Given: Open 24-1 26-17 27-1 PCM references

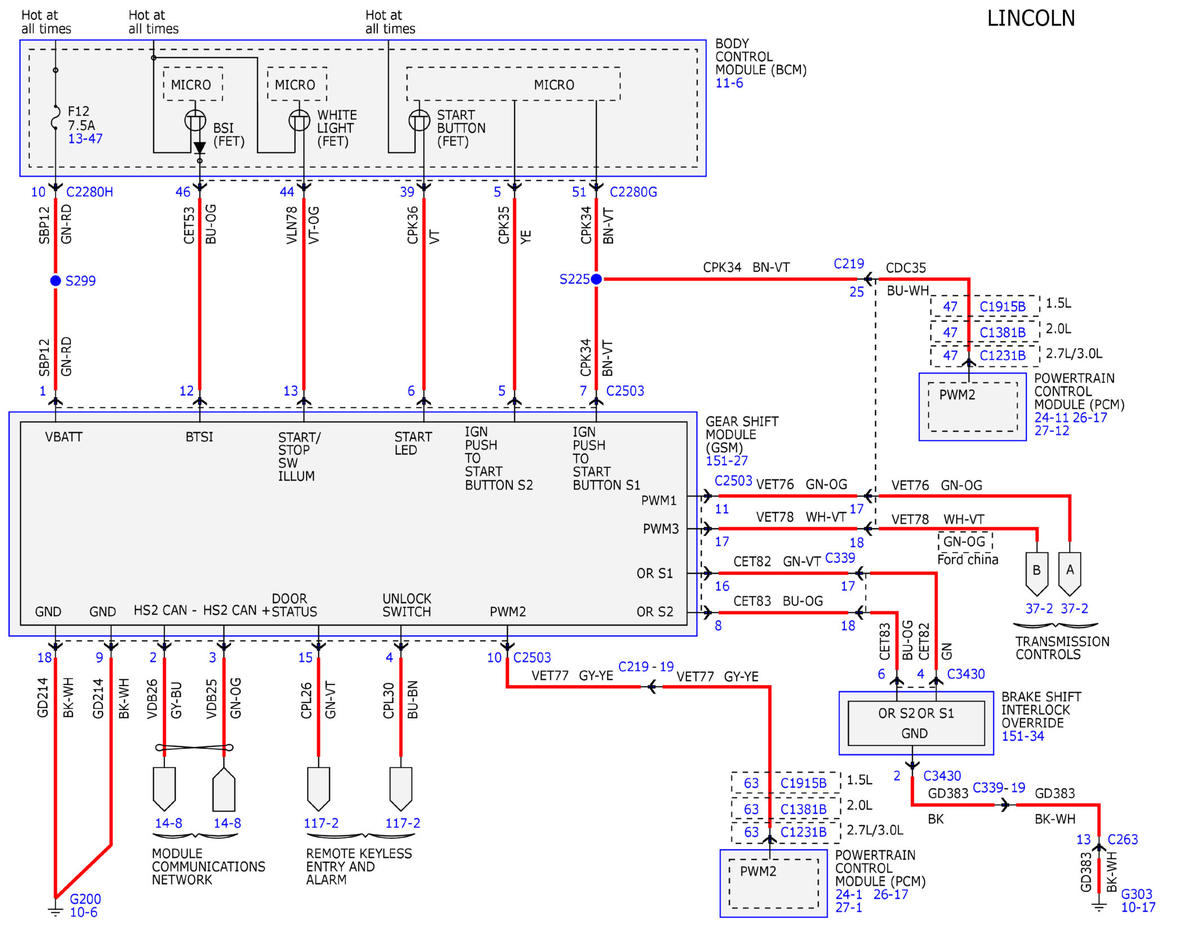Looking at the screenshot, I should point(871,901).
